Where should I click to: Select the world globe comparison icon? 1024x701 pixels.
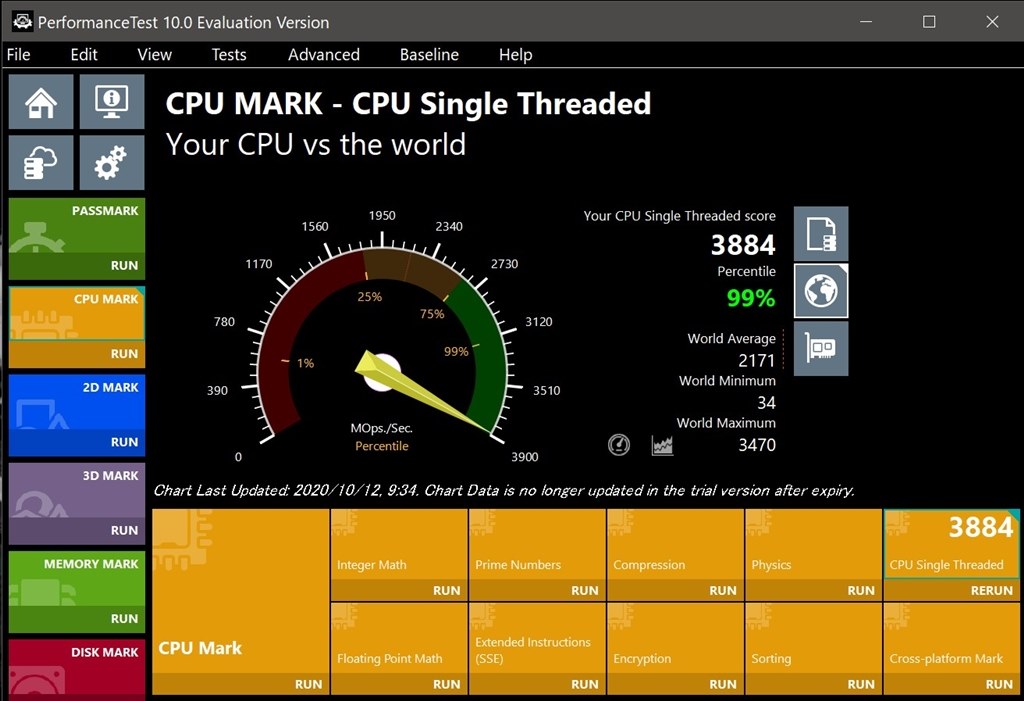[x=821, y=291]
